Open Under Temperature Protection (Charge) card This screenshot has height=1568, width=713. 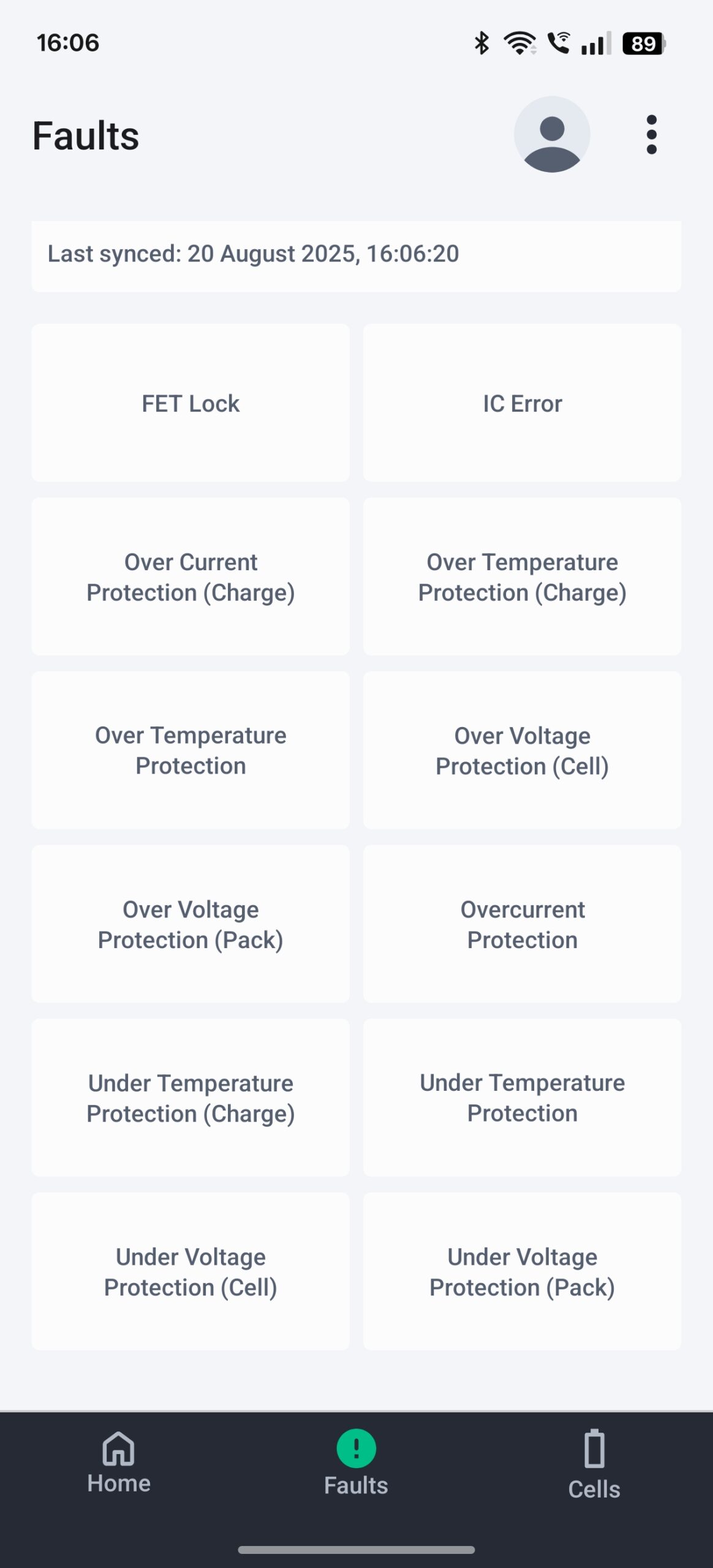(191, 1098)
